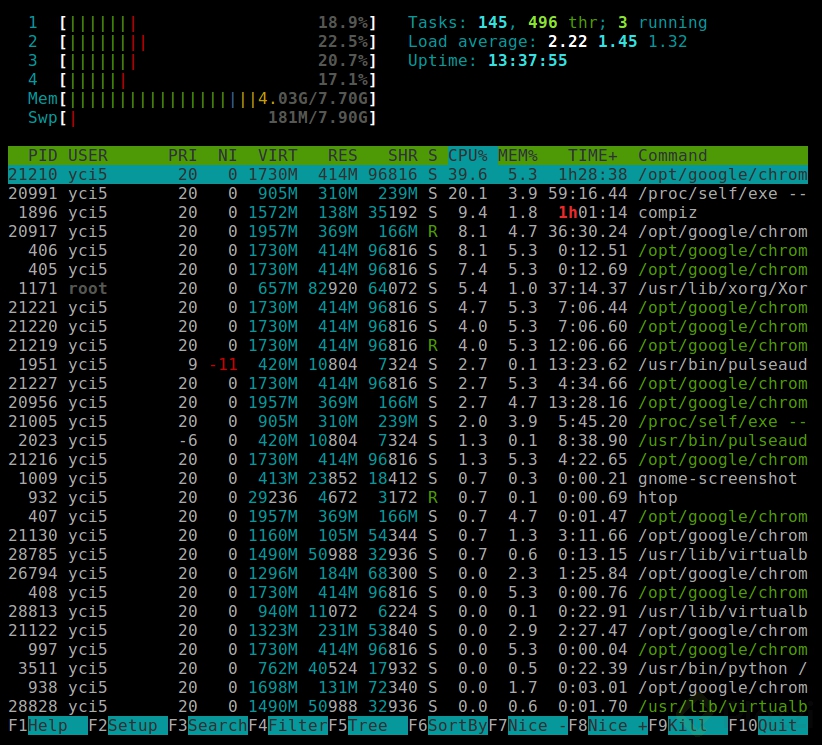This screenshot has height=745, width=822.
Task: Select the virtualbox process PID 28813
Action: [x=408, y=612]
